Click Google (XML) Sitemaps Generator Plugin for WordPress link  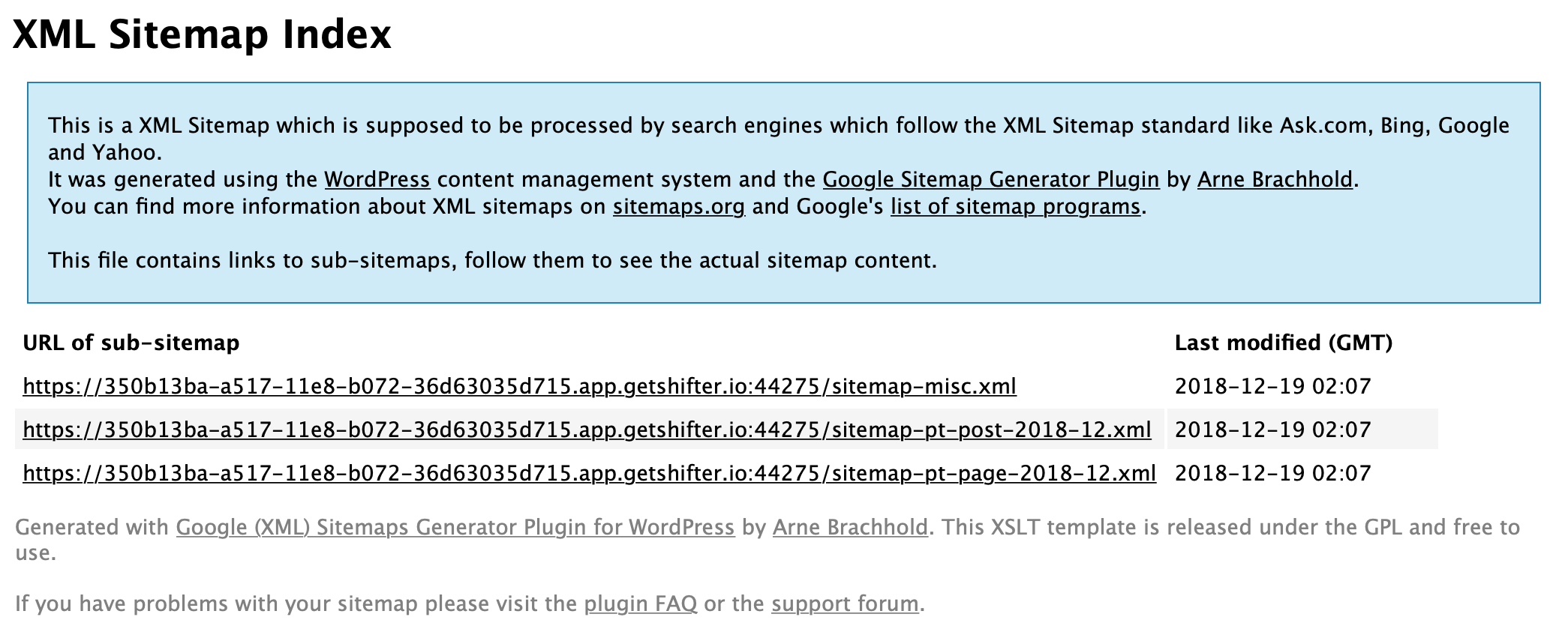pos(455,528)
